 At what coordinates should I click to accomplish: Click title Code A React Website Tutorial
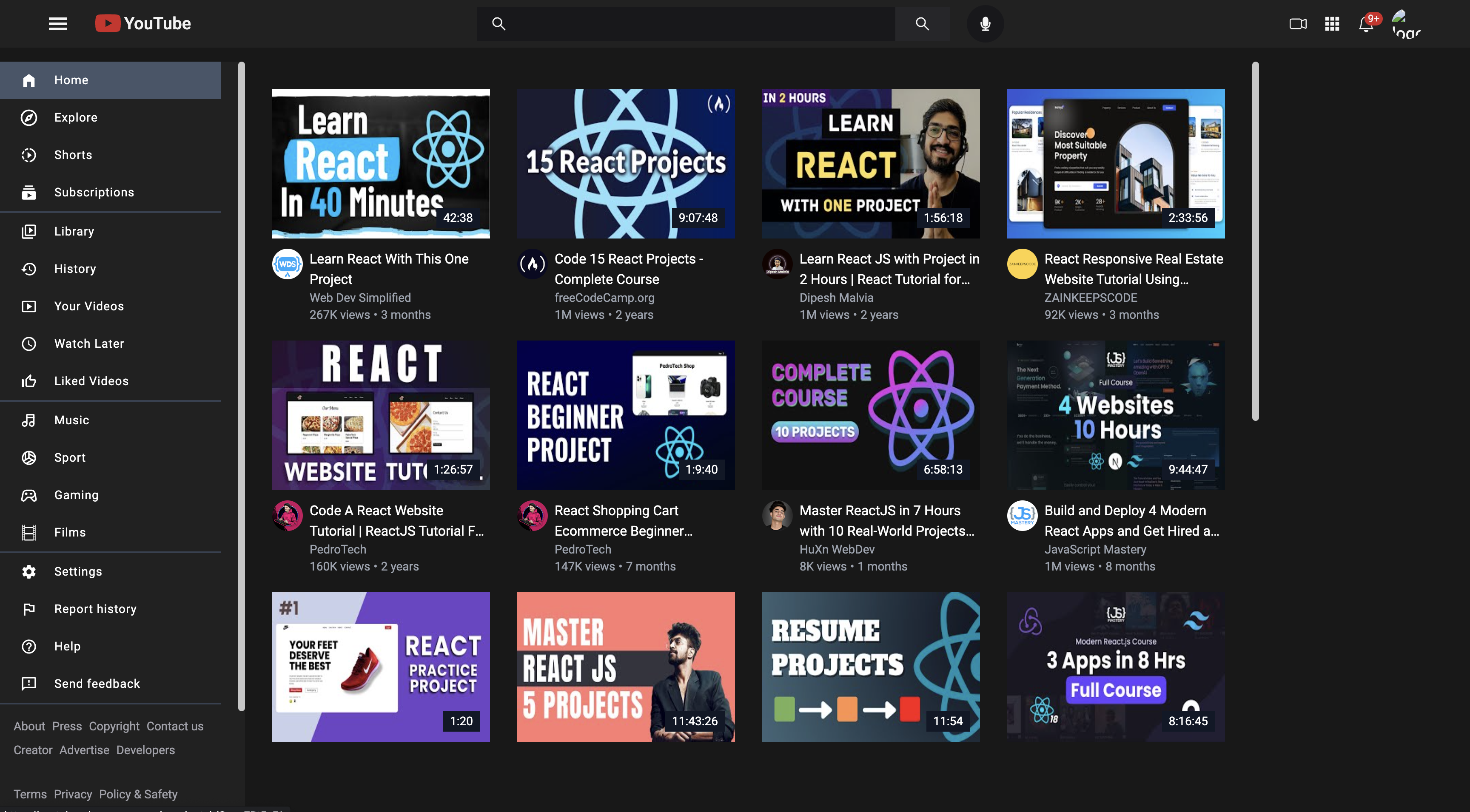pyautogui.click(x=397, y=521)
